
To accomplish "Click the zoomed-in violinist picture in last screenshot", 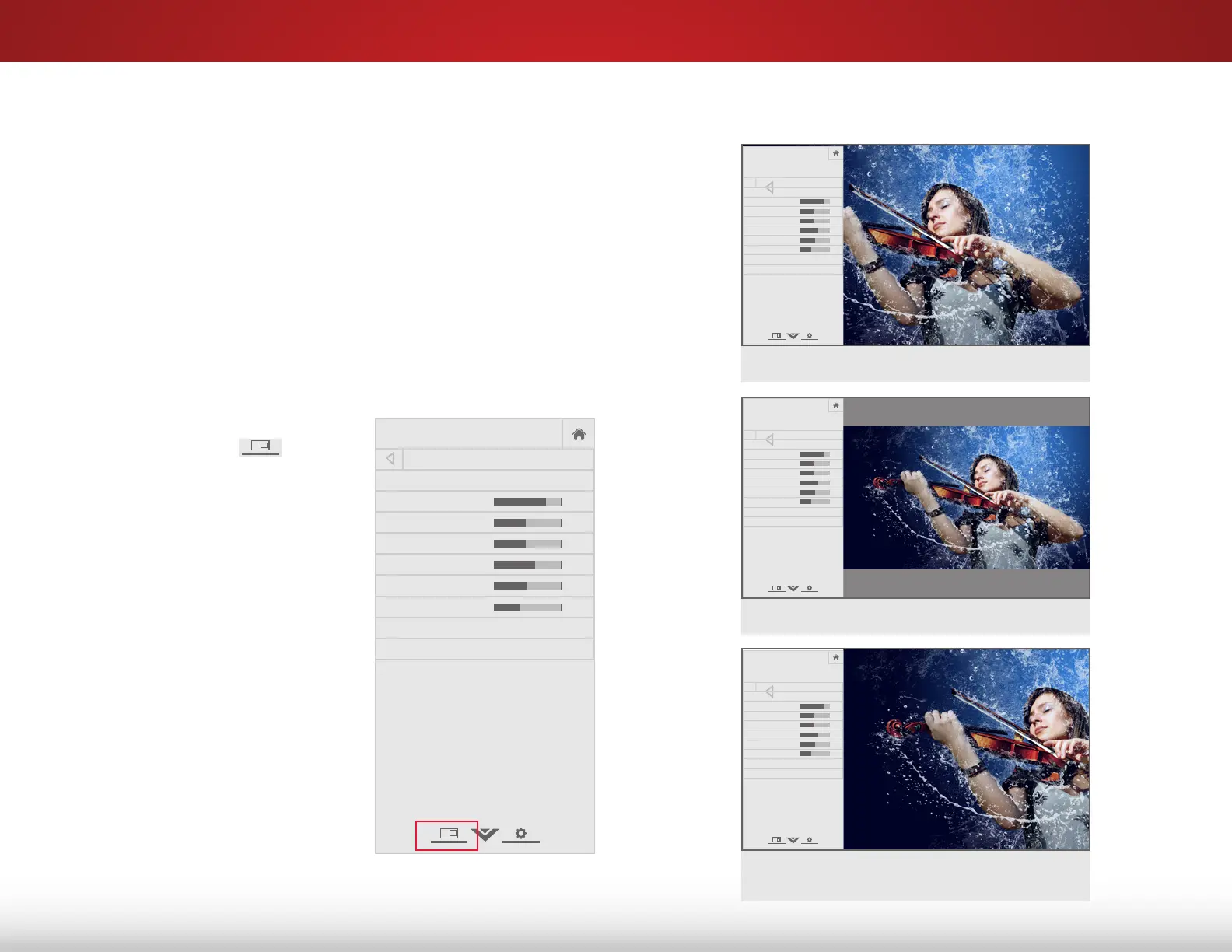I will pyautogui.click(x=966, y=750).
